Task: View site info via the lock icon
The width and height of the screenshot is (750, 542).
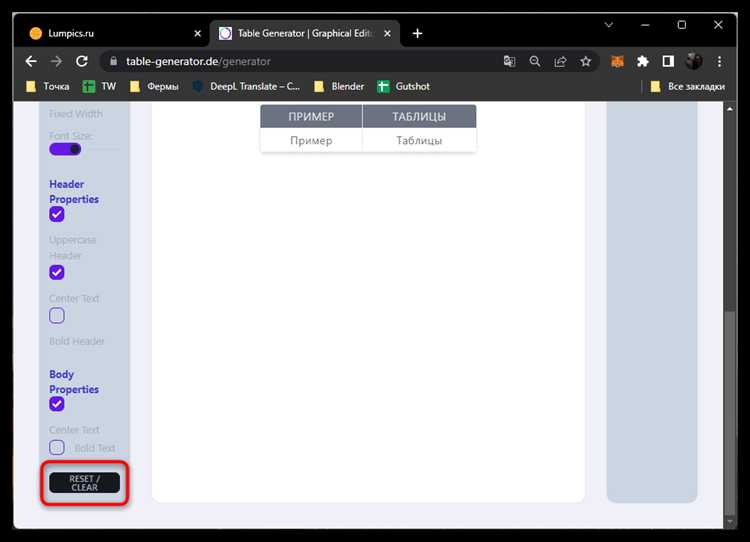Action: click(x=113, y=61)
